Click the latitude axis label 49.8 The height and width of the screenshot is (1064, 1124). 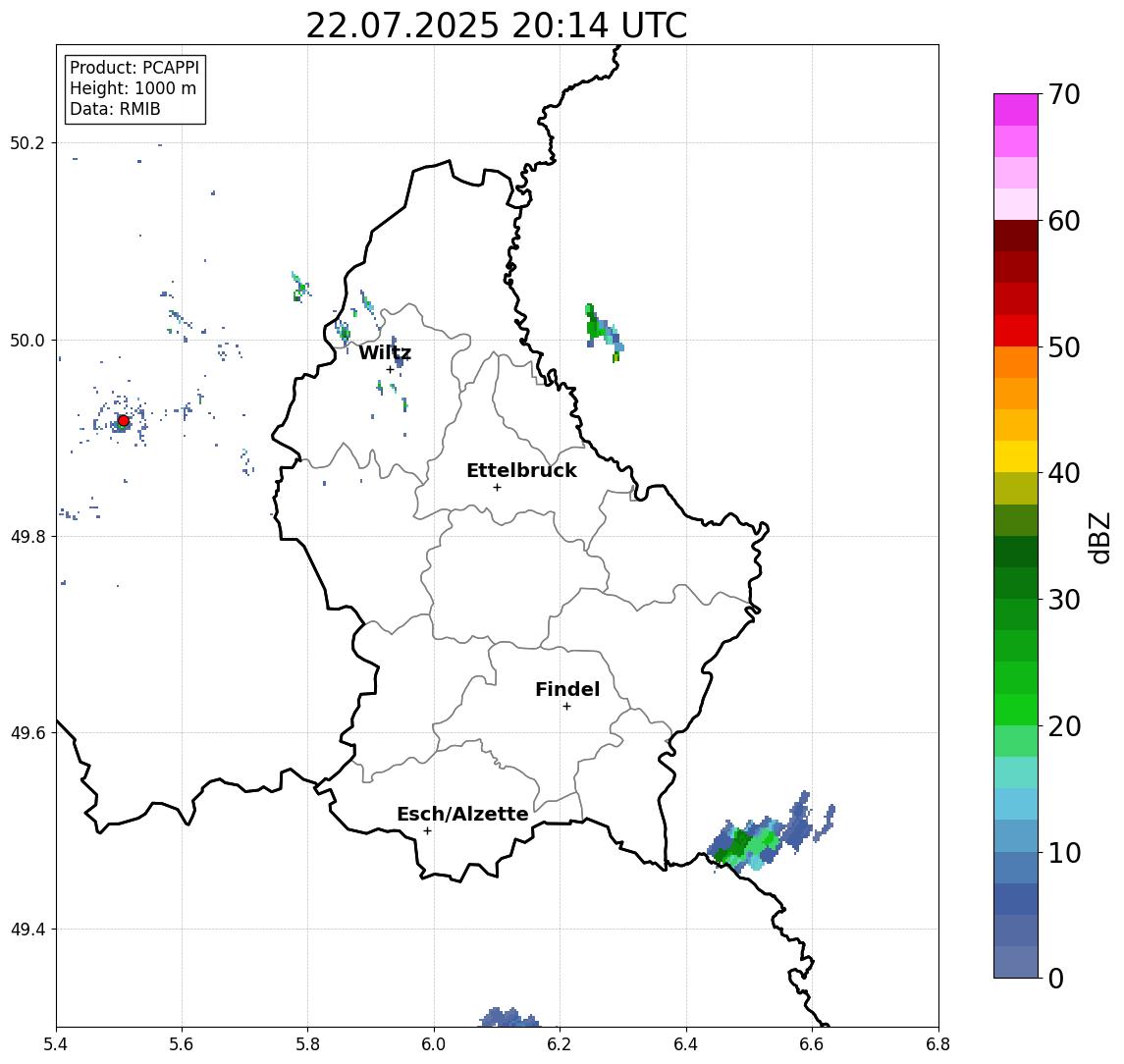(x=27, y=536)
